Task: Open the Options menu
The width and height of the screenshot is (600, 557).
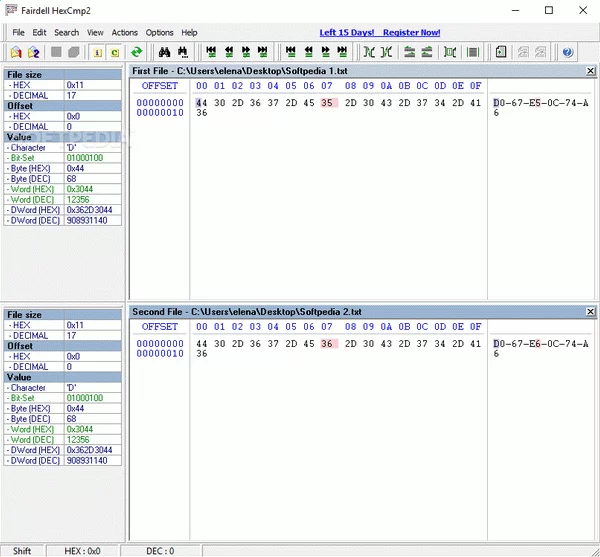Action: pyautogui.click(x=160, y=33)
